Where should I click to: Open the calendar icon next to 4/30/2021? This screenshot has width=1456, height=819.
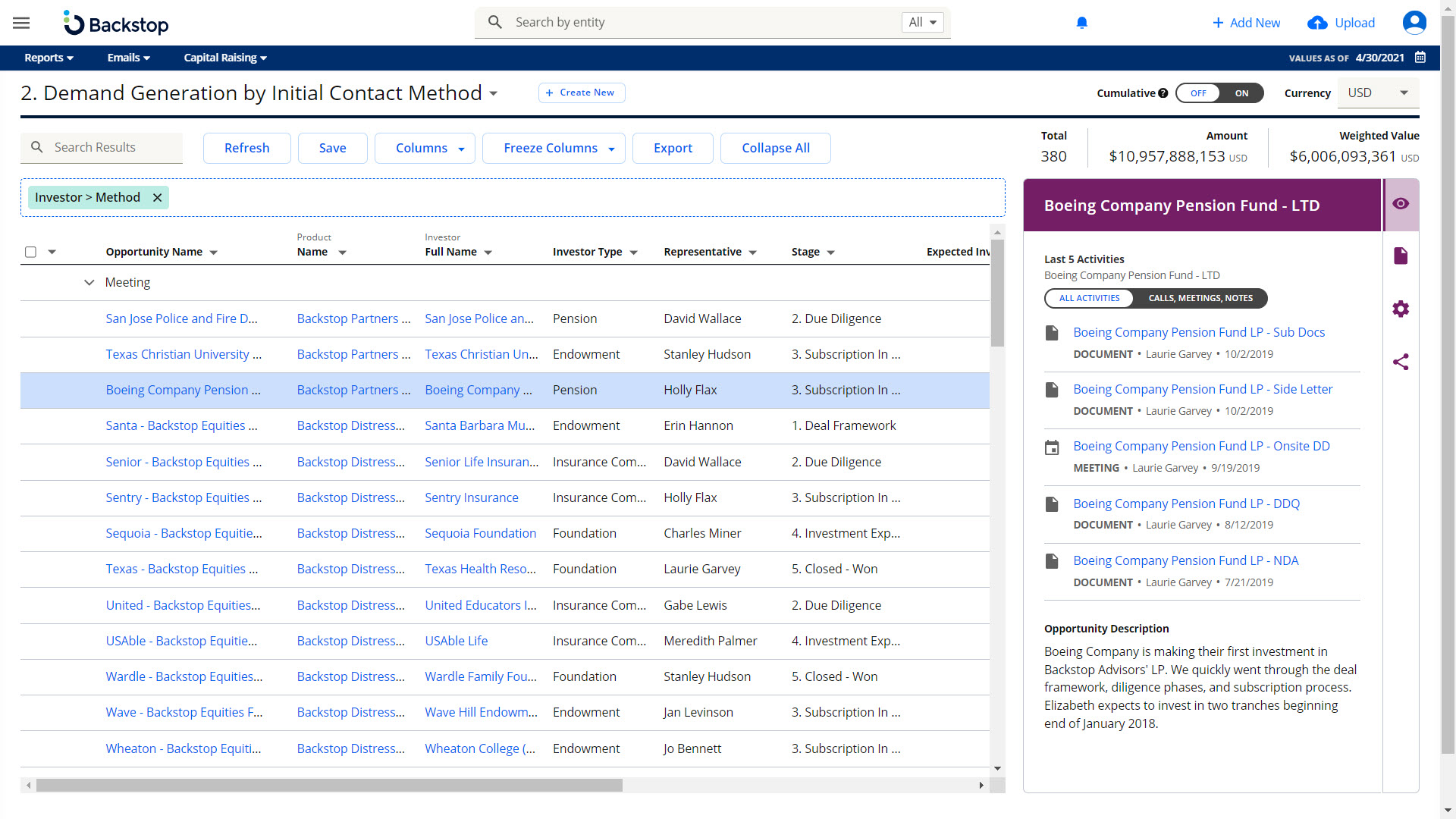1420,58
